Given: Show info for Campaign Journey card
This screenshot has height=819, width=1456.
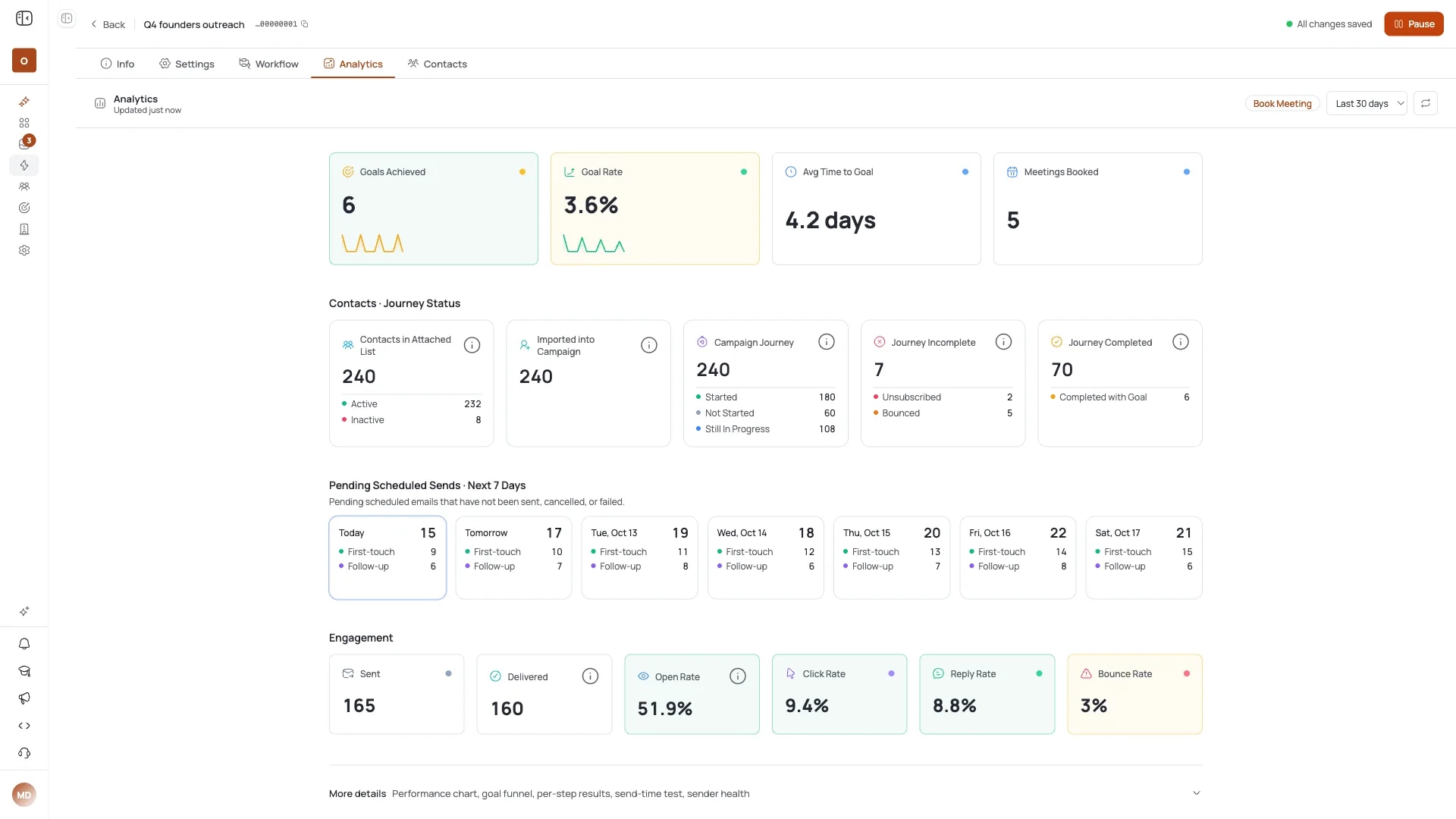Looking at the screenshot, I should (x=827, y=342).
